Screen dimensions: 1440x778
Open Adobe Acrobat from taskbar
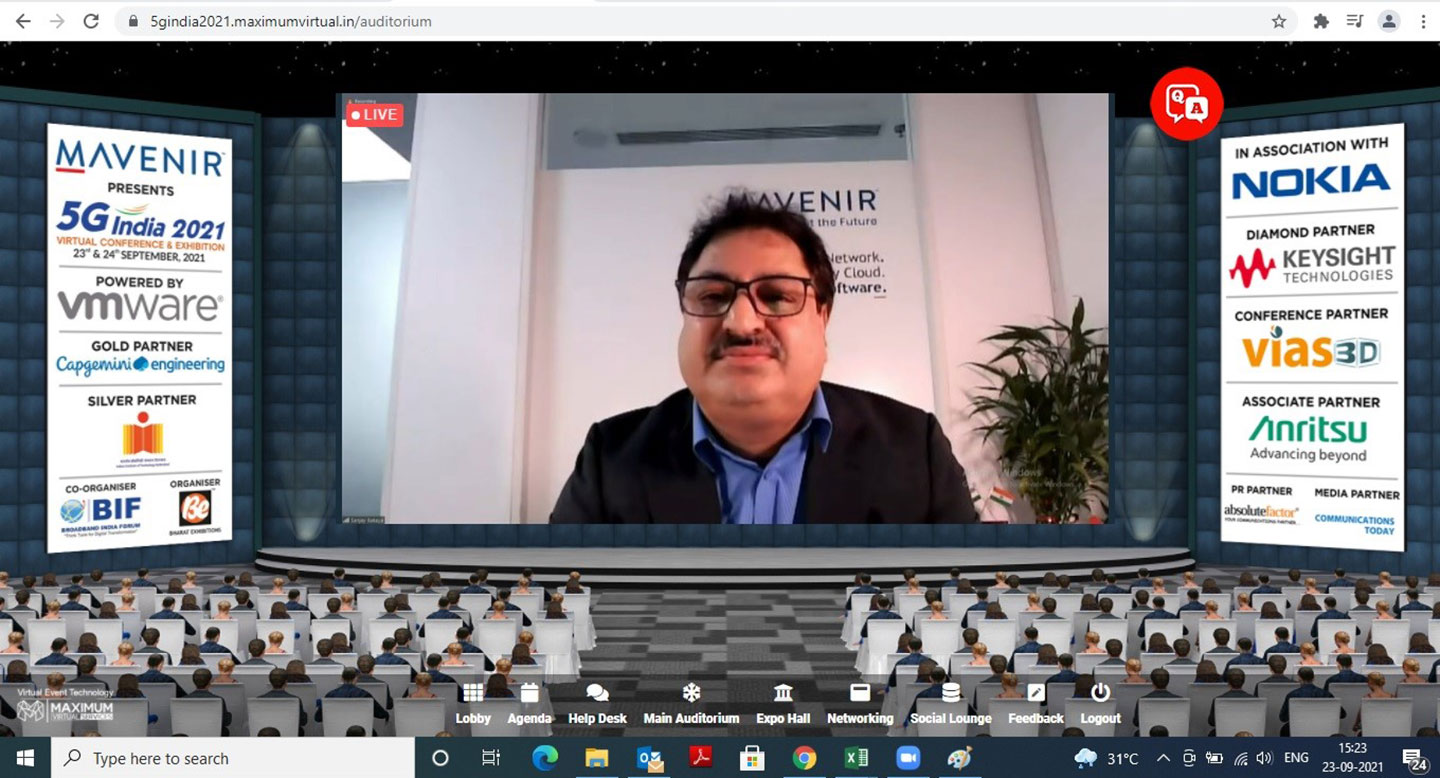(701, 758)
